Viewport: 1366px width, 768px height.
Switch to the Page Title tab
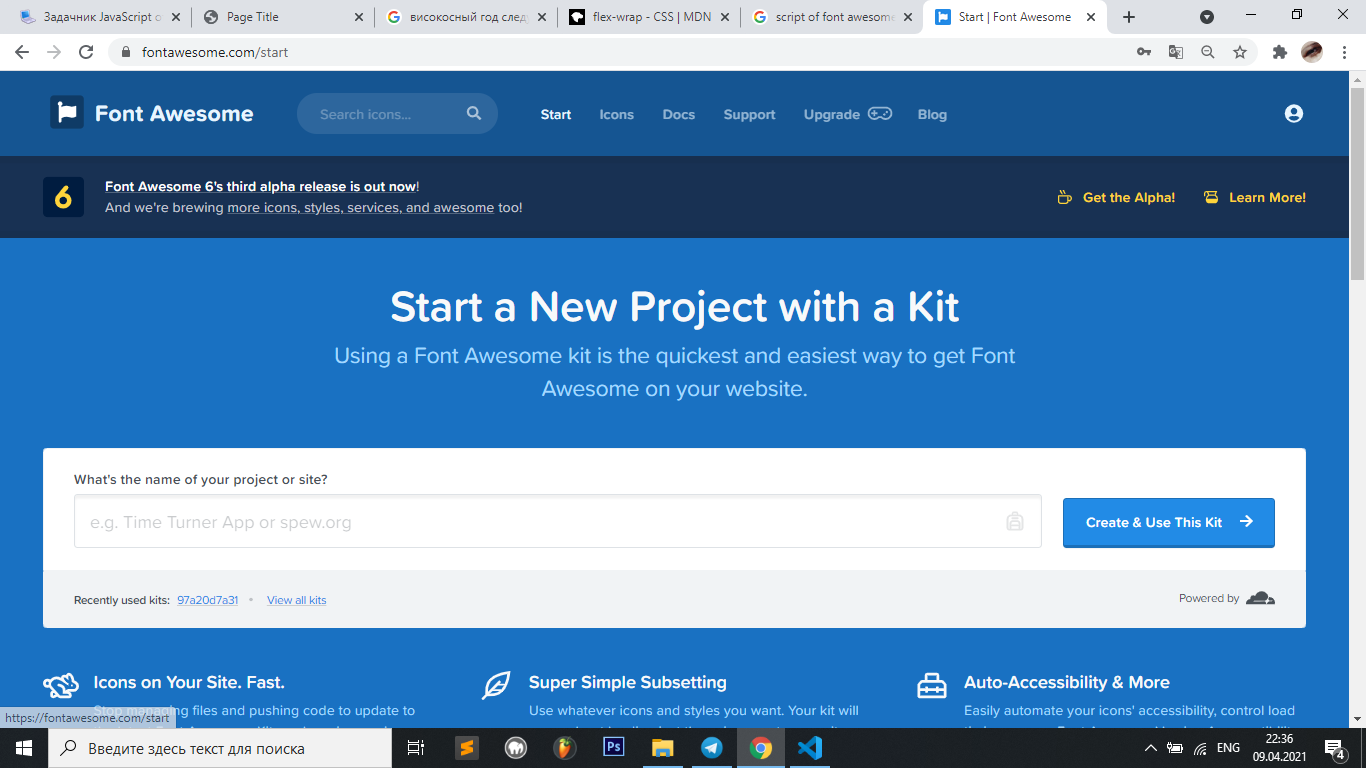[x=282, y=17]
